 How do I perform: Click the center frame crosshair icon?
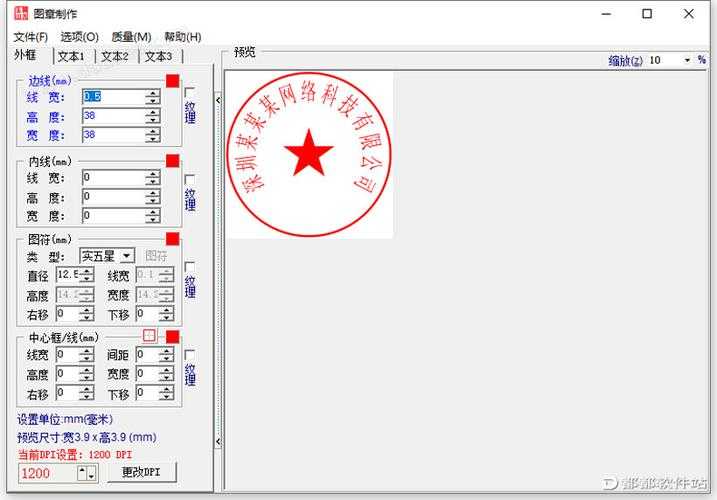[149, 336]
